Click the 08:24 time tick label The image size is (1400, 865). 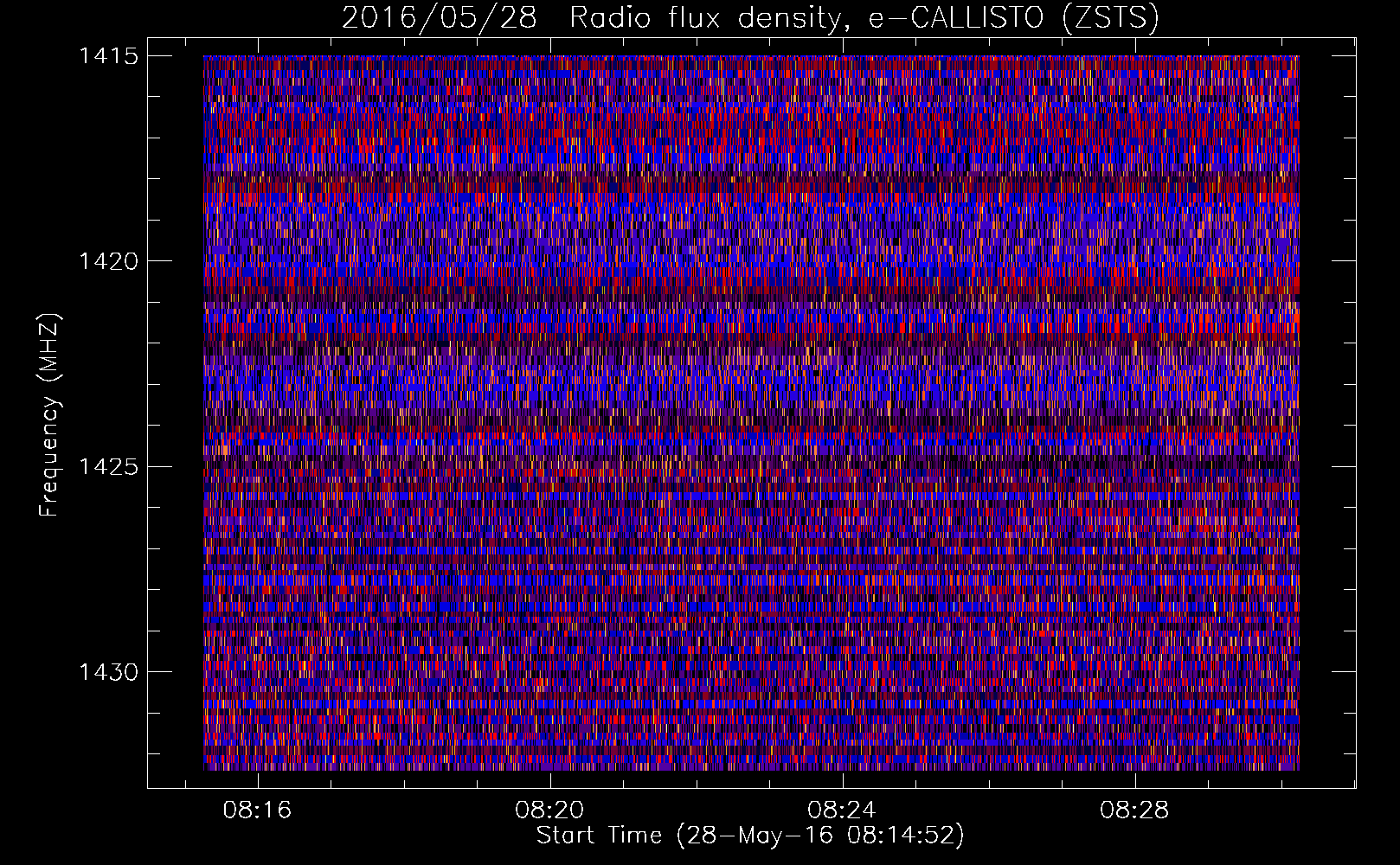click(842, 811)
